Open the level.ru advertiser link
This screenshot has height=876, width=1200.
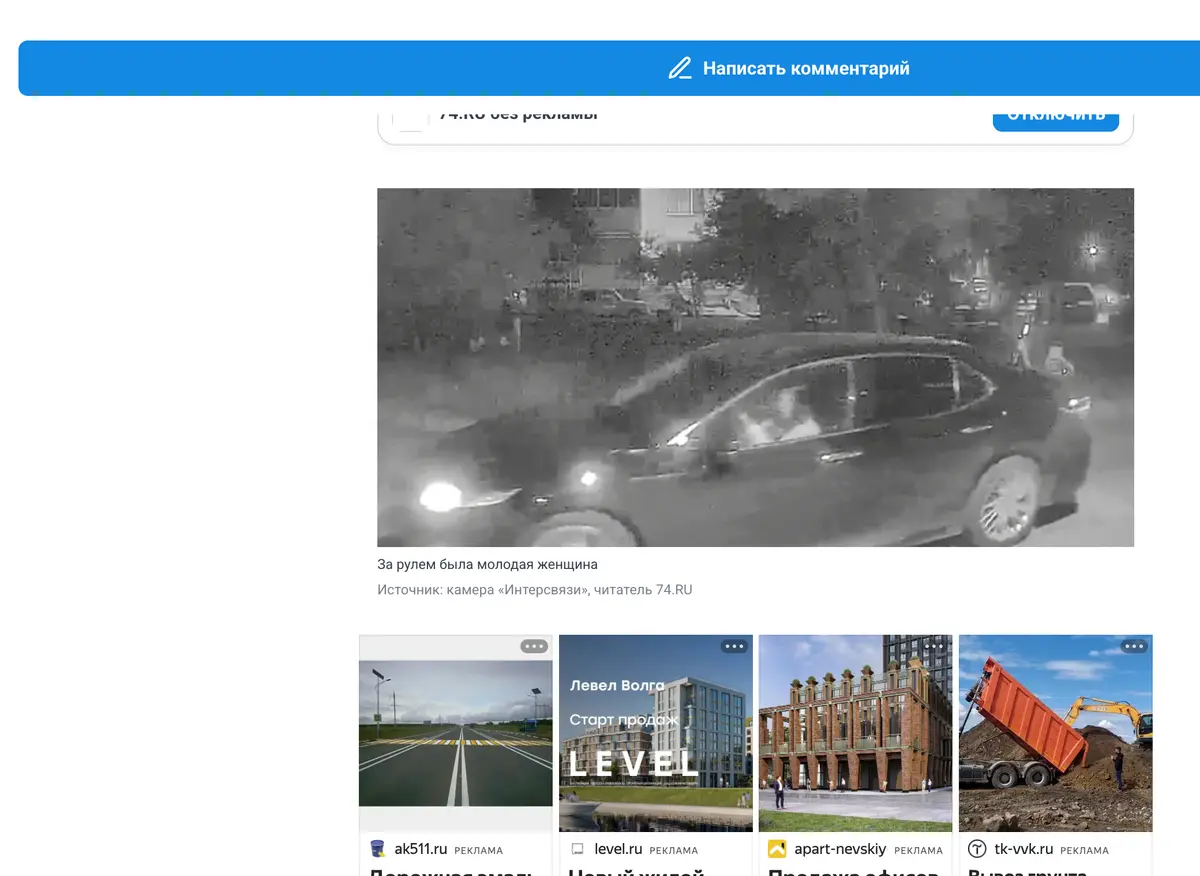point(618,849)
